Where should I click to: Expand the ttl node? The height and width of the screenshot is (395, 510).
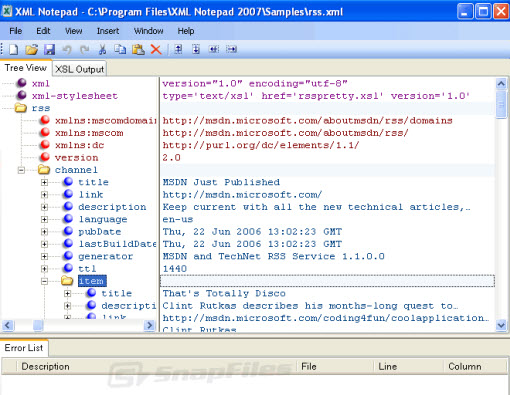pyautogui.click(x=44, y=269)
